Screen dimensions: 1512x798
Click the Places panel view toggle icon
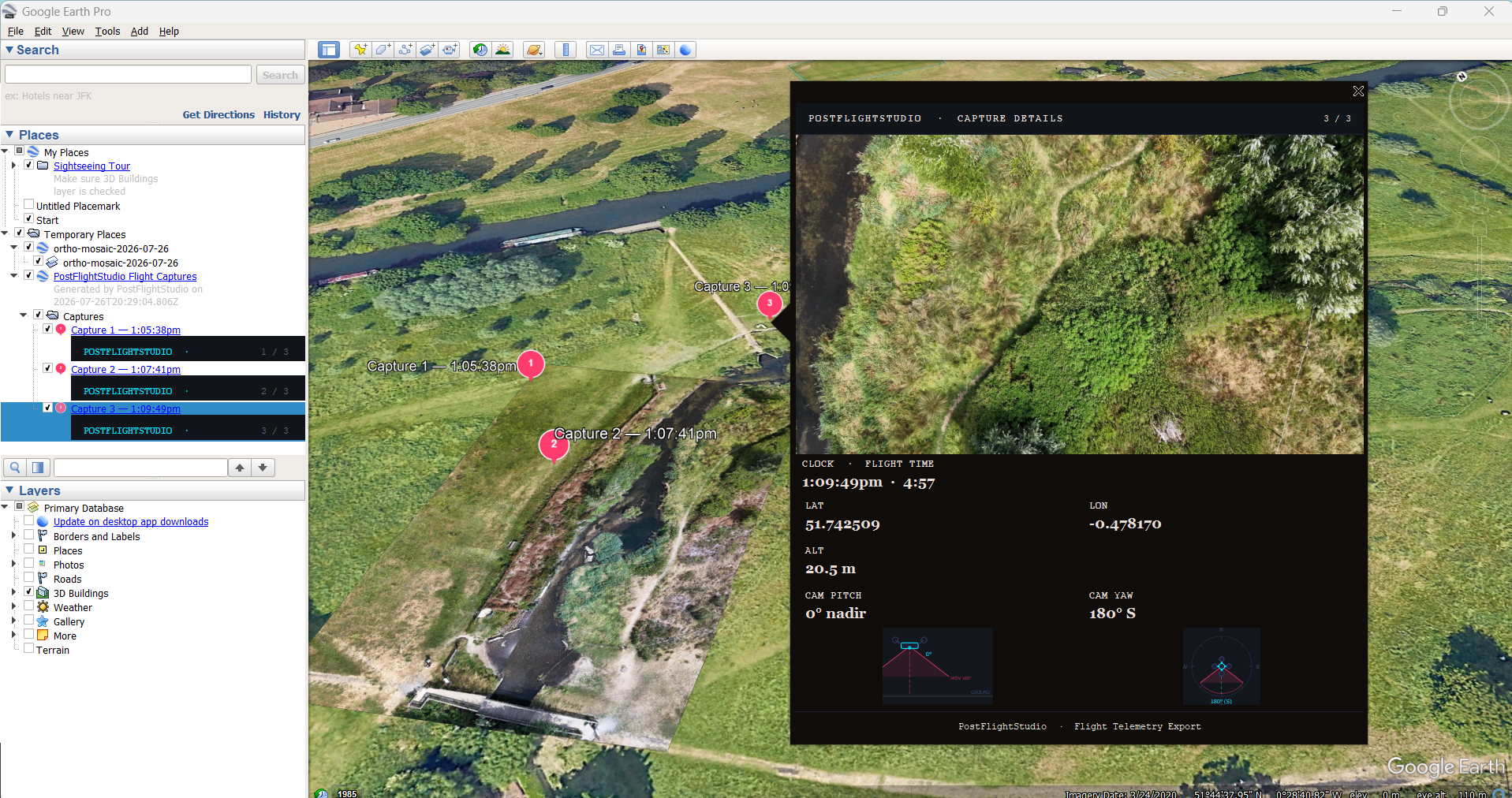(38, 468)
